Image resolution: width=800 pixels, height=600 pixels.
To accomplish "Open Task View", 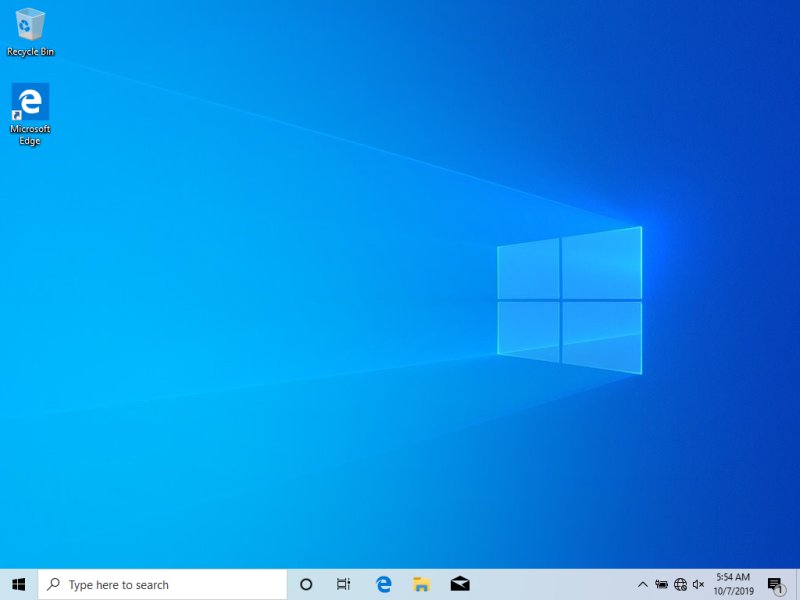I will 344,584.
